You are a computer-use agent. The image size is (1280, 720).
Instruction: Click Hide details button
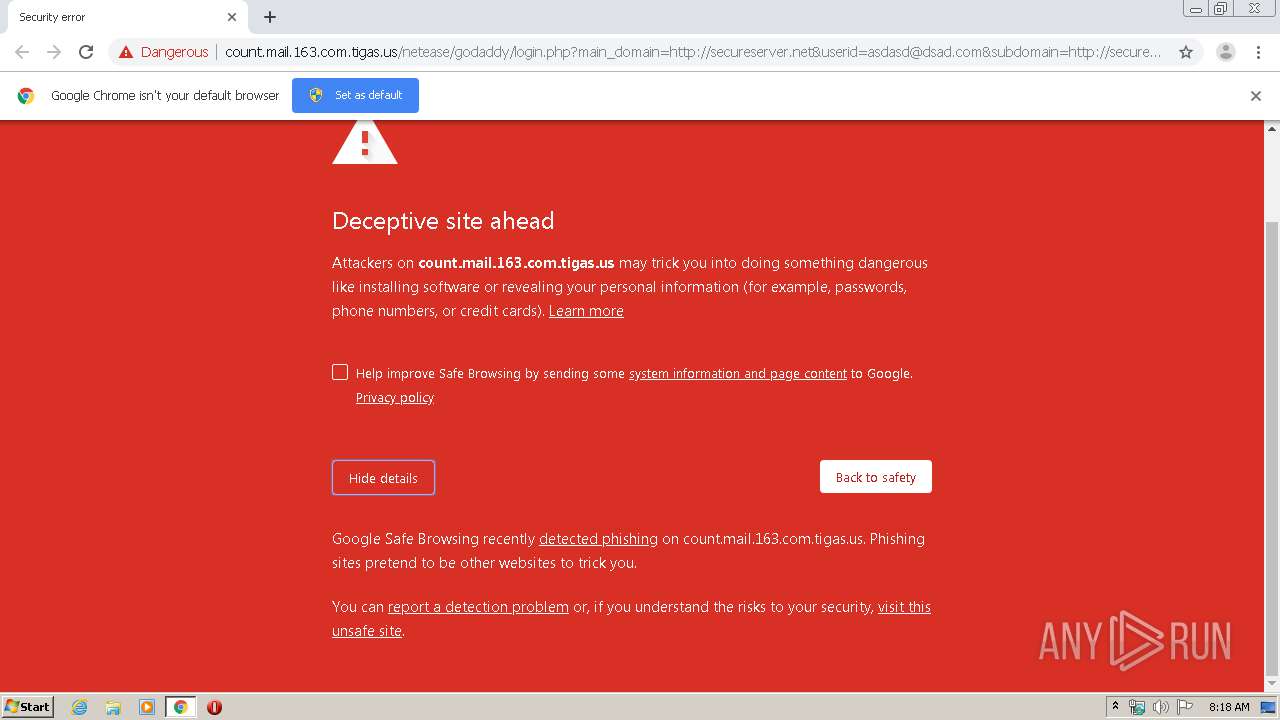click(383, 478)
